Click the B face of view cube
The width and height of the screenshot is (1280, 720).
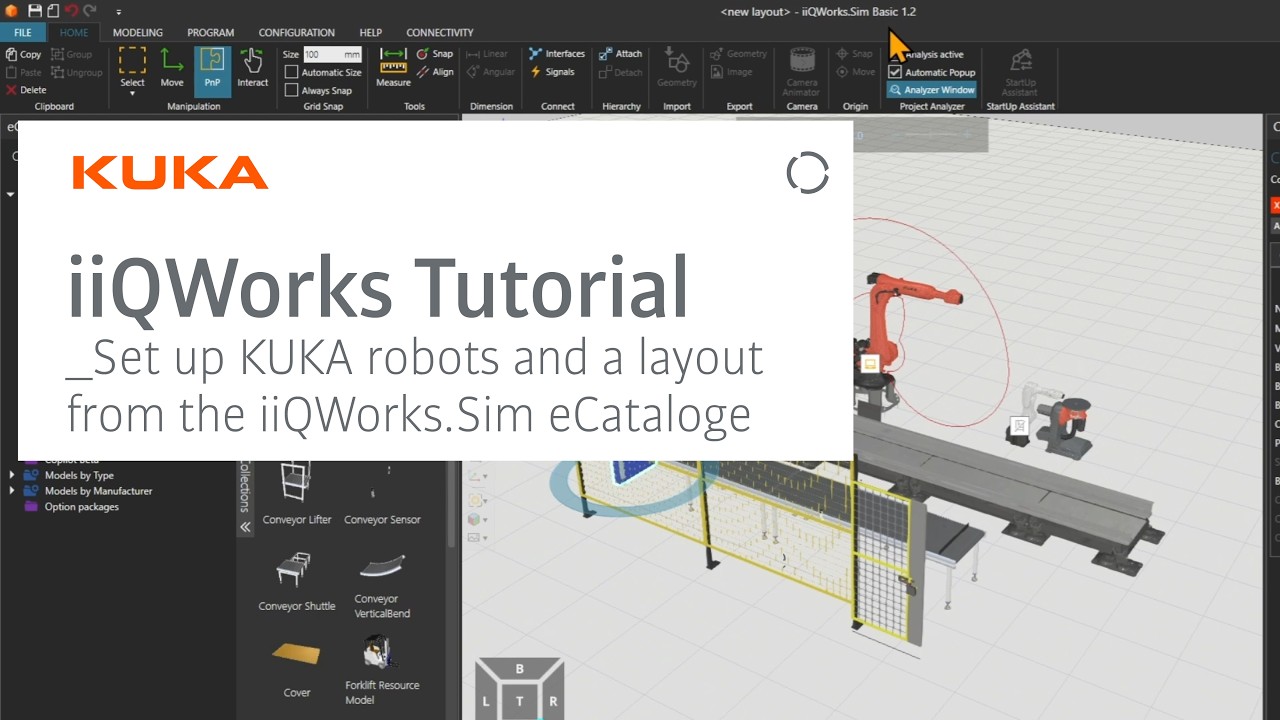pyautogui.click(x=519, y=669)
